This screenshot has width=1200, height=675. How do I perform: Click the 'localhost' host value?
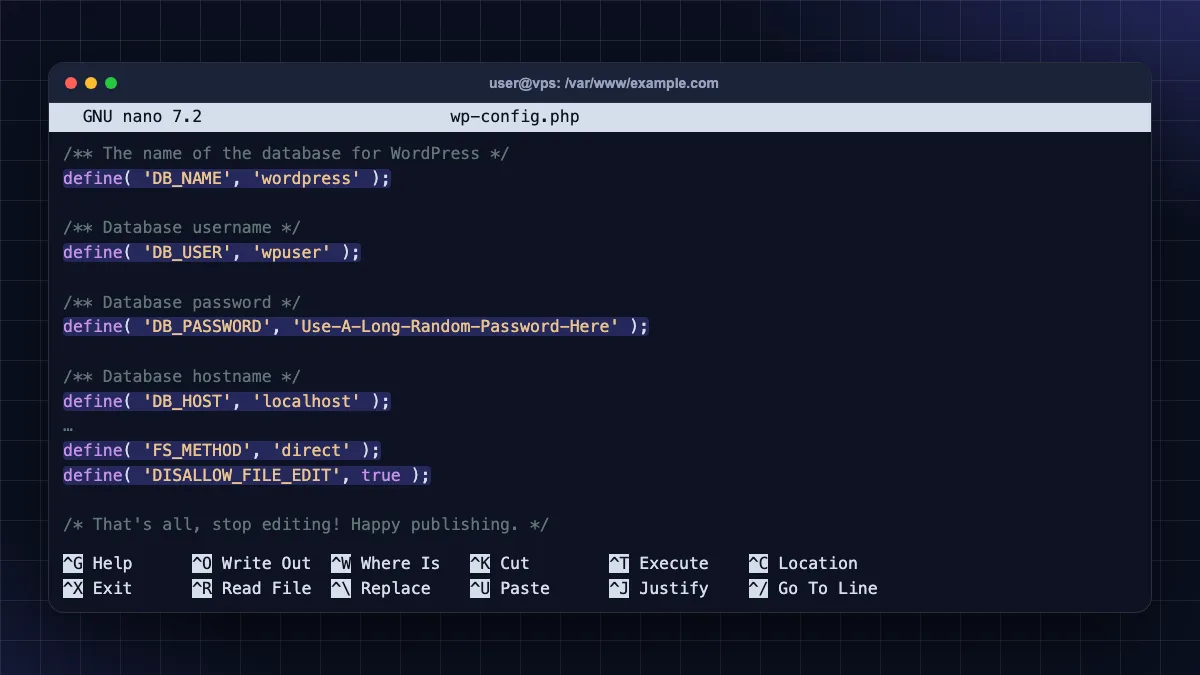point(306,401)
